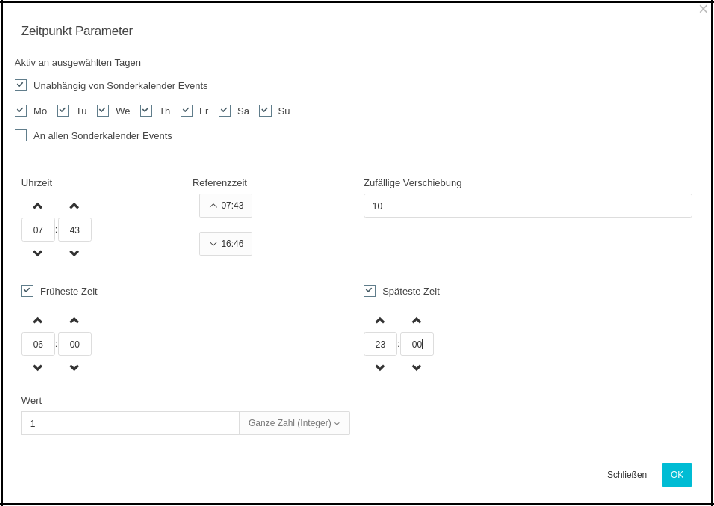Toggle Unabhängig von Sonderkalender Events checkbox
The width and height of the screenshot is (714, 506).
22,86
